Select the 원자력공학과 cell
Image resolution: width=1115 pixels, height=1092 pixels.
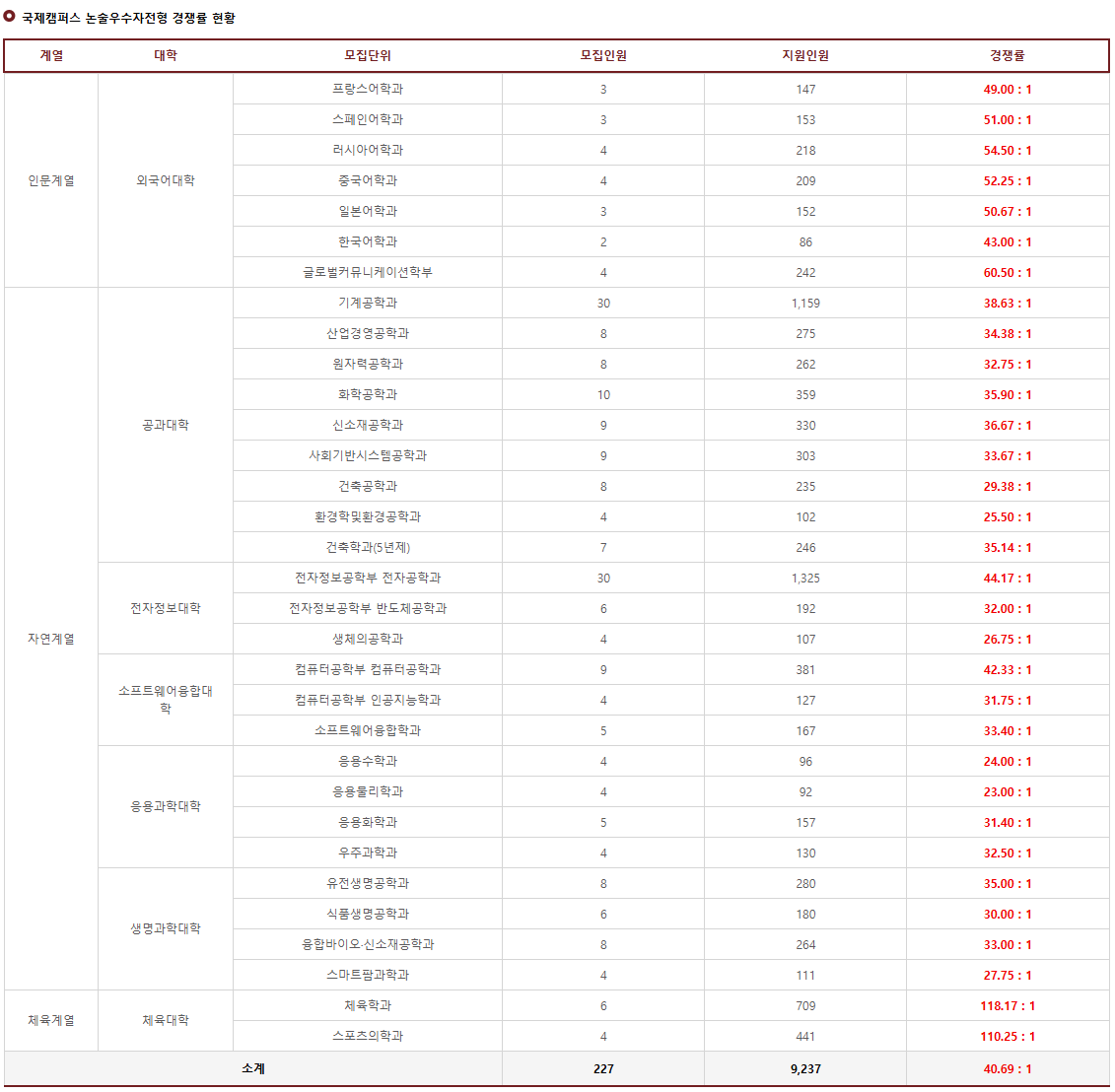(368, 364)
